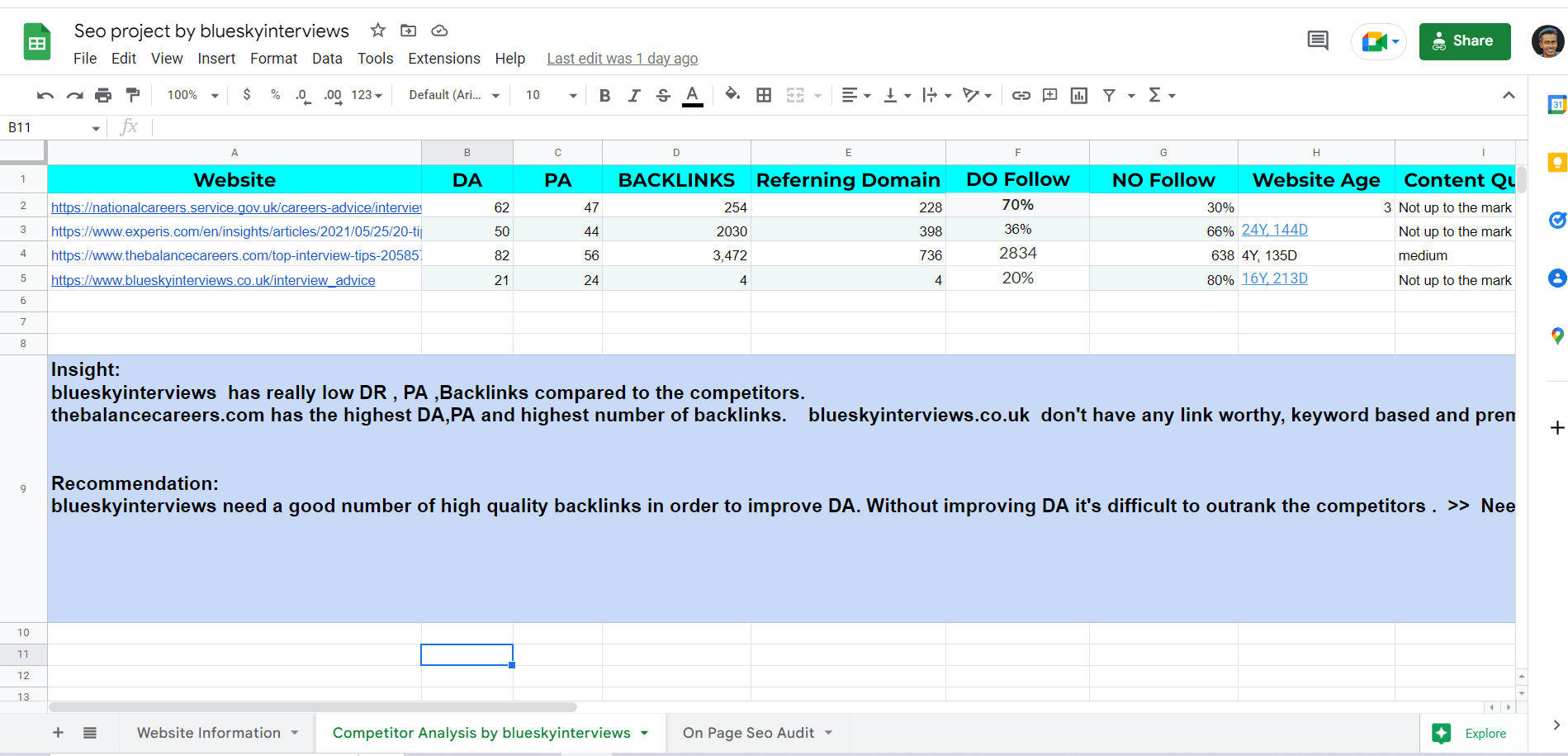1568x756 pixels.
Task: Open the Extensions menu
Action: click(x=444, y=59)
